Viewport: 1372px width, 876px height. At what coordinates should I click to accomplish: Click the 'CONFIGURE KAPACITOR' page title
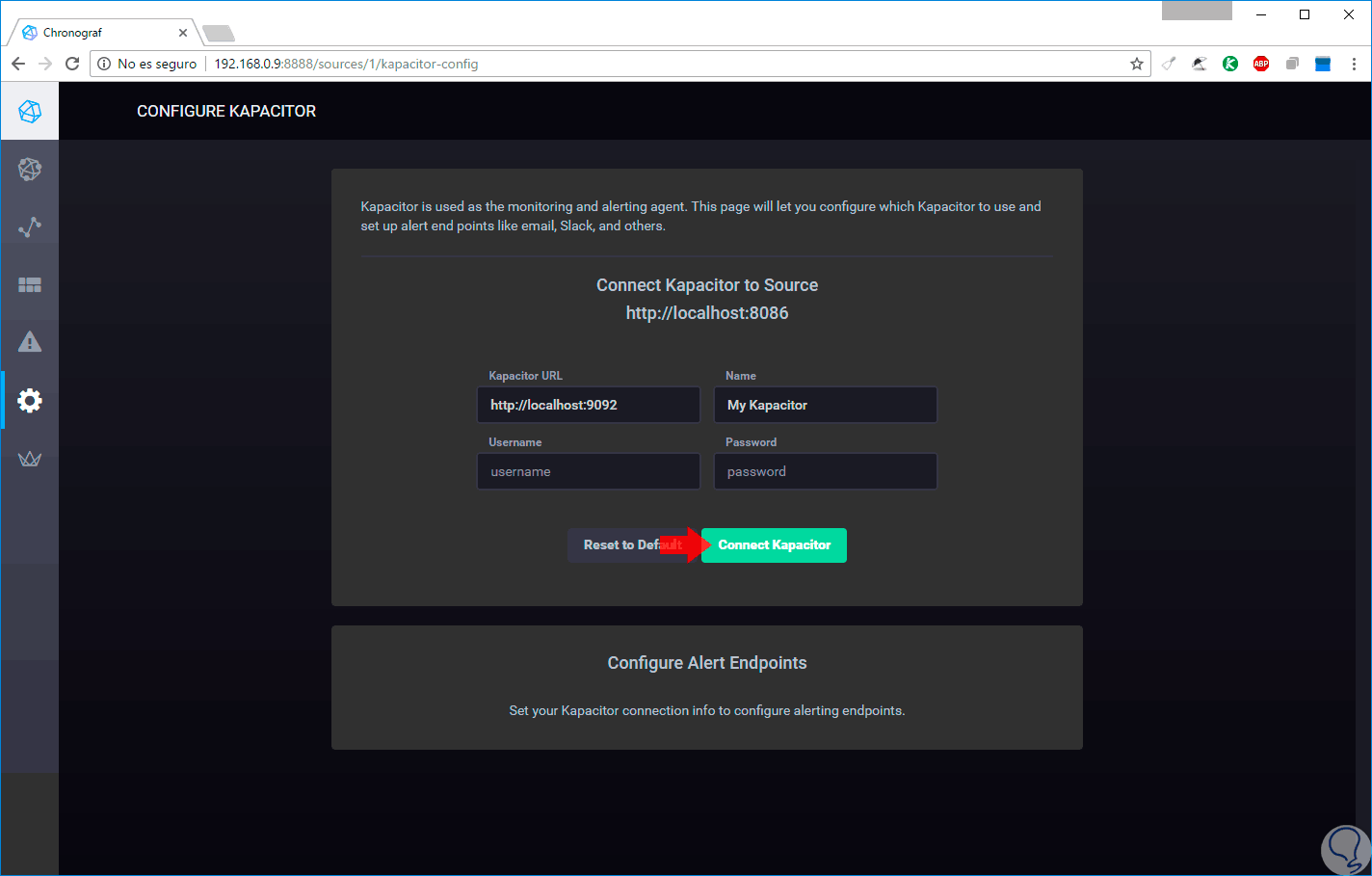(226, 112)
